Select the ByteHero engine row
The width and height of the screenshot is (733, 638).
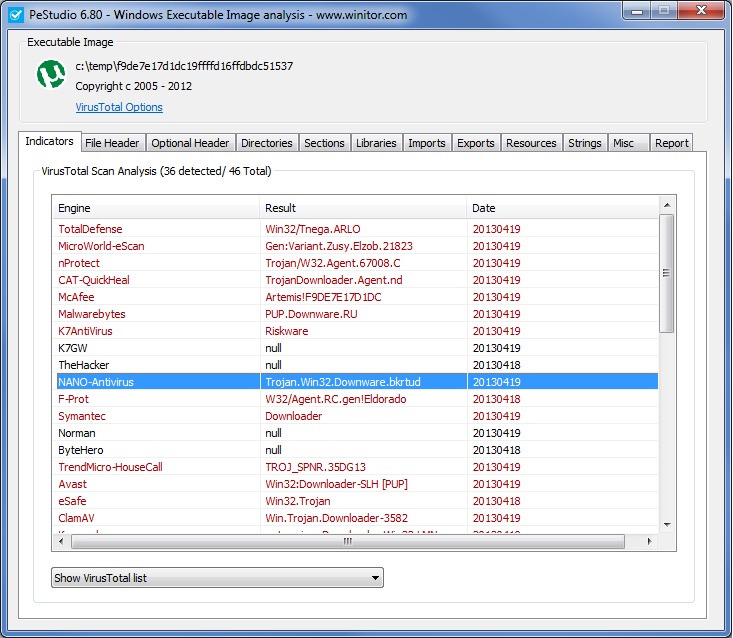point(355,450)
